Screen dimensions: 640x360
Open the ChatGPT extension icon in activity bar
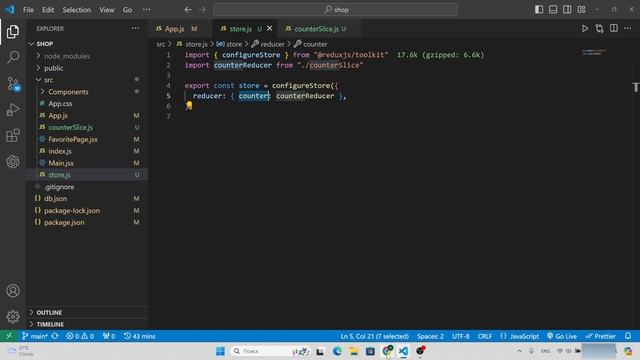[13, 161]
